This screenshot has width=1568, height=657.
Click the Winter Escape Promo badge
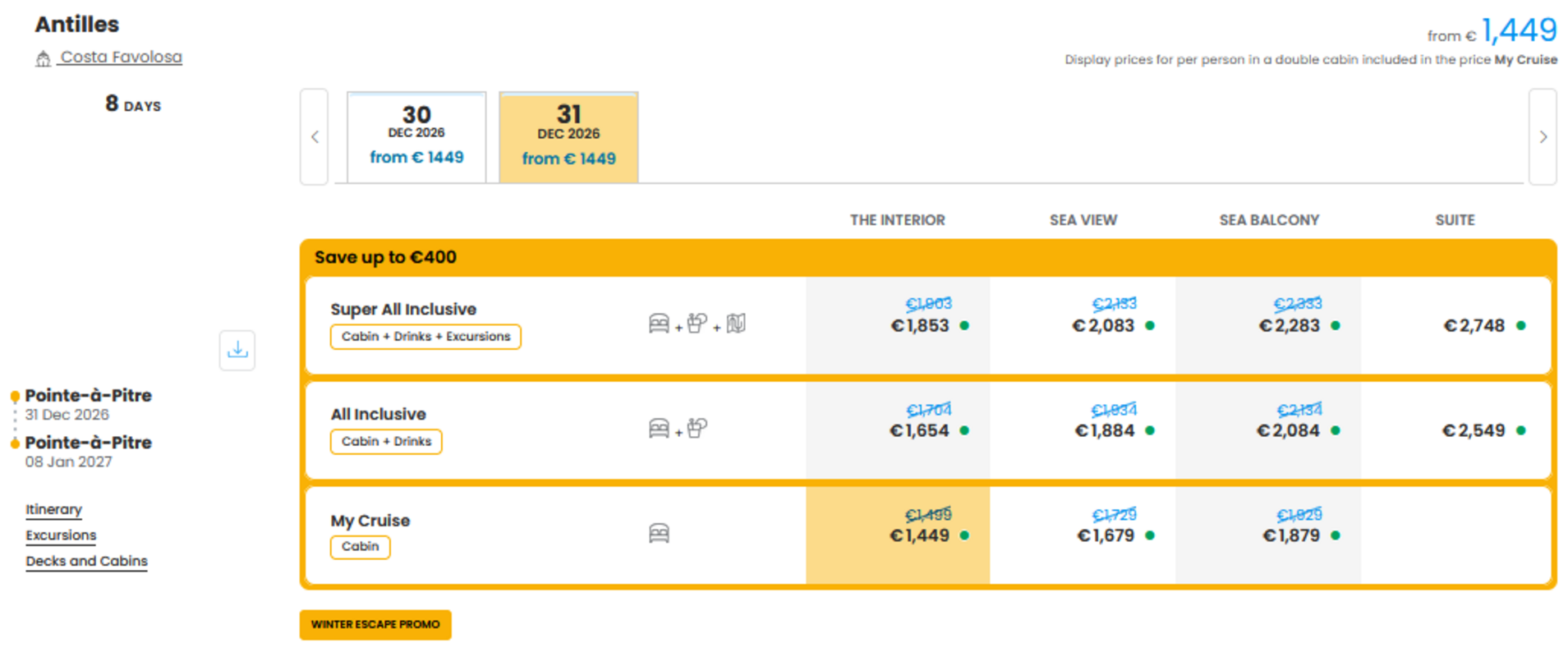375,624
